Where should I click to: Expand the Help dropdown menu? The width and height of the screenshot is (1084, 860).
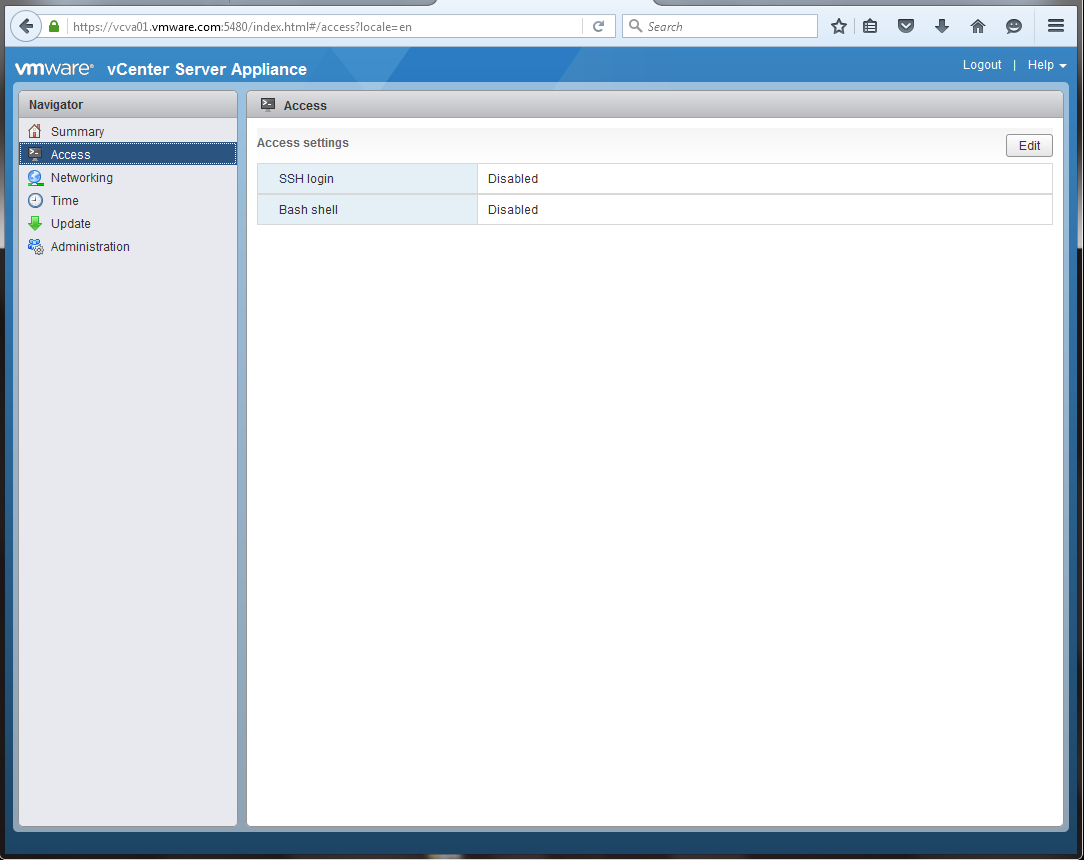pyautogui.click(x=1046, y=64)
